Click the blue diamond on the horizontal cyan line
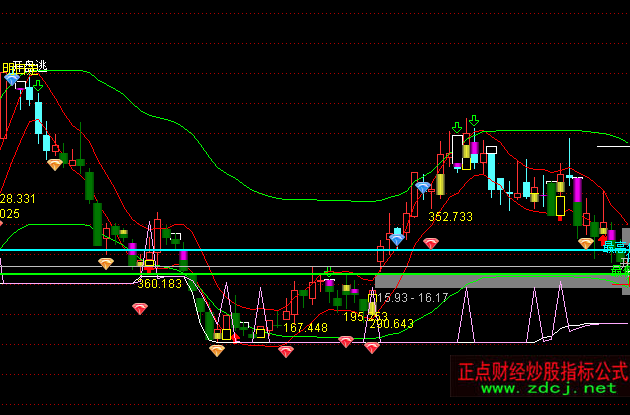Image resolution: width=630 pixels, height=415 pixels. point(397,239)
